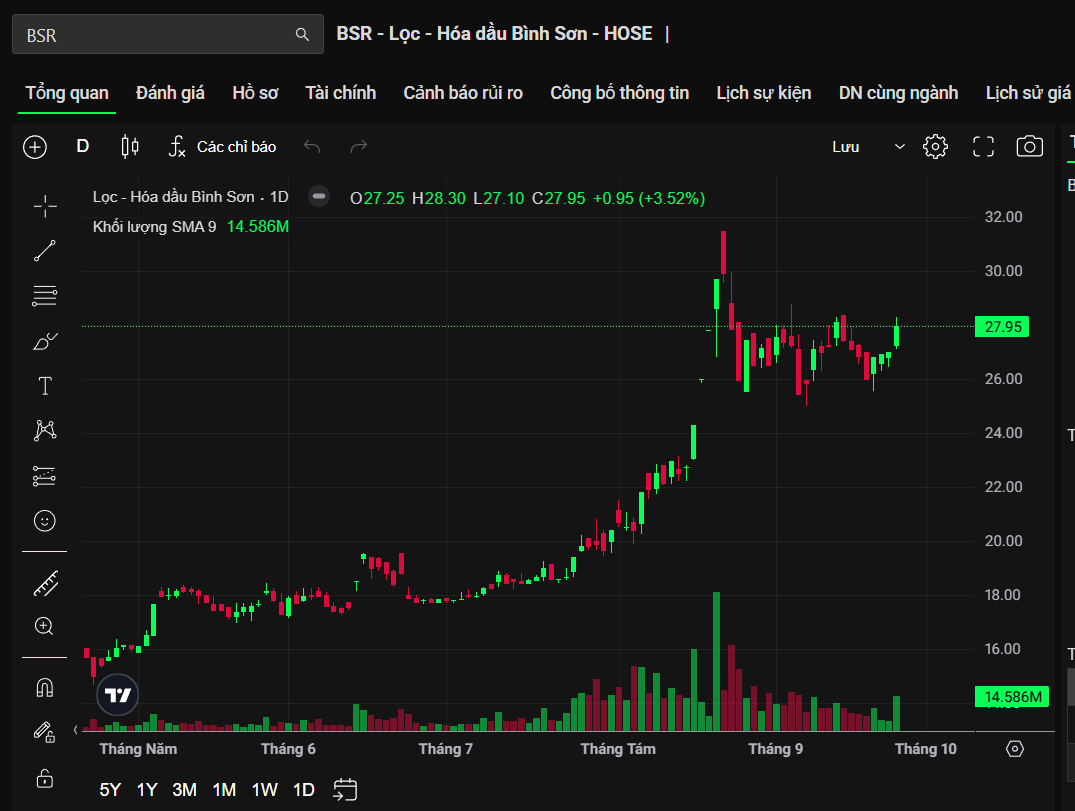Switch to Đánh giá tab
The image size is (1075, 811).
(x=170, y=93)
